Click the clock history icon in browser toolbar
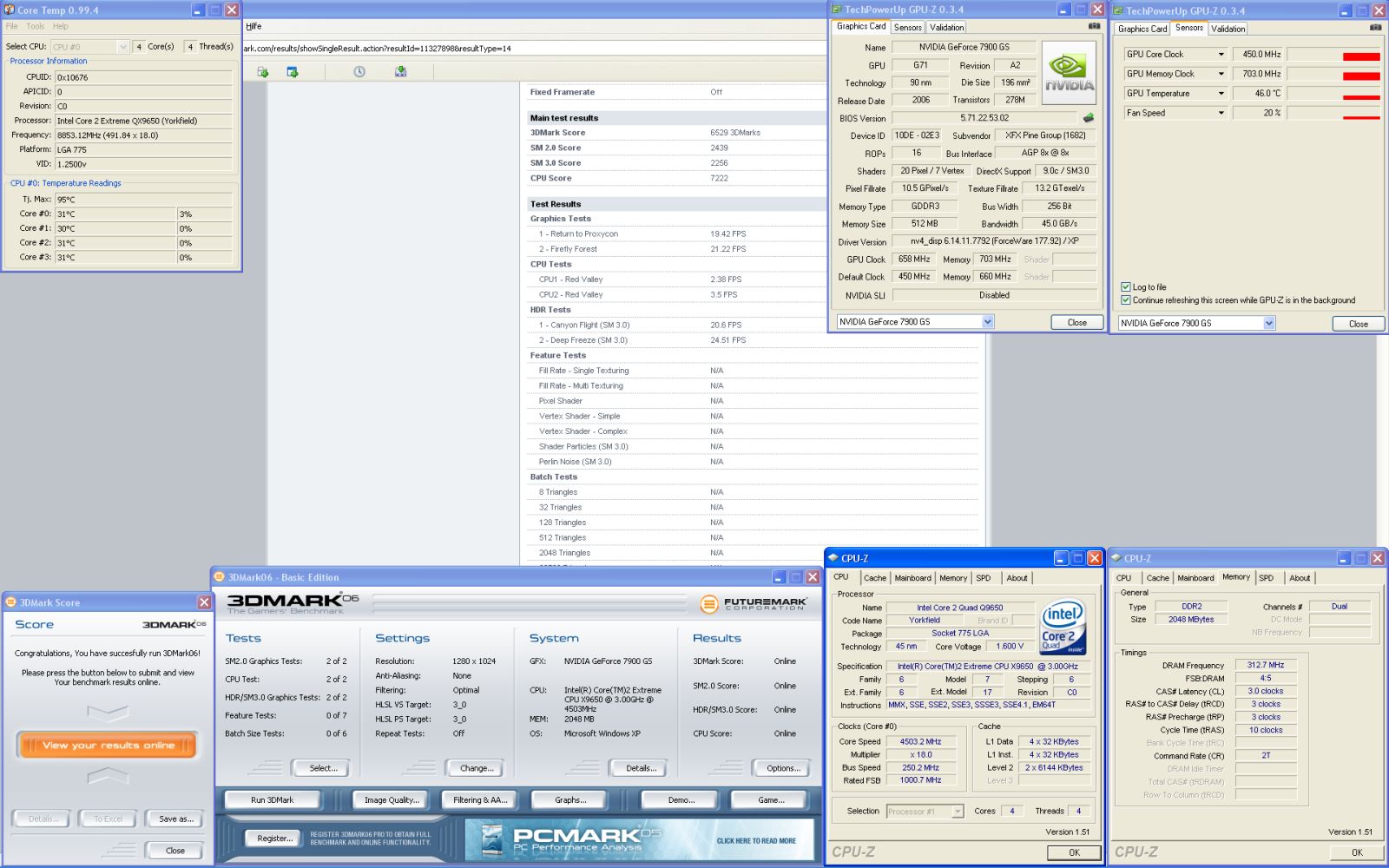This screenshot has width=1389, height=868. pos(359,72)
